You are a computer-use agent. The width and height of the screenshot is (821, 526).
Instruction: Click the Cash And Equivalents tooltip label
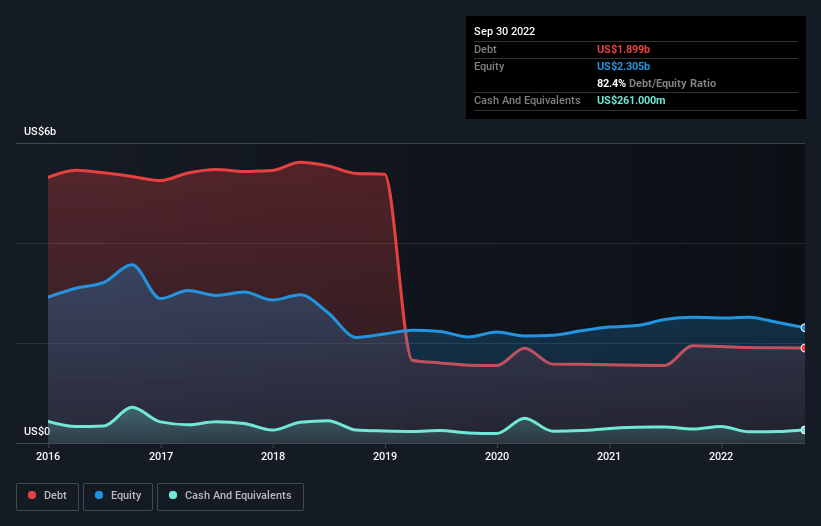click(x=527, y=100)
